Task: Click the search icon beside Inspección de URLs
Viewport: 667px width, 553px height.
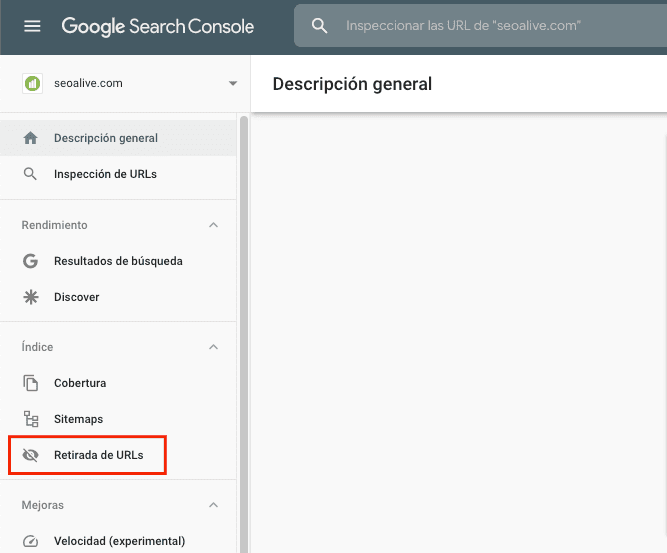Action: [x=30, y=174]
